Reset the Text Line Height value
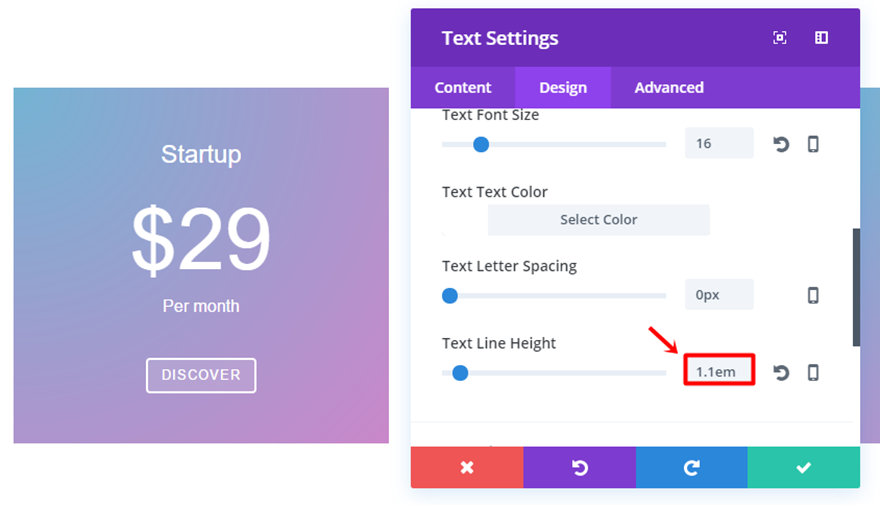This screenshot has width=880, height=505. (x=781, y=373)
